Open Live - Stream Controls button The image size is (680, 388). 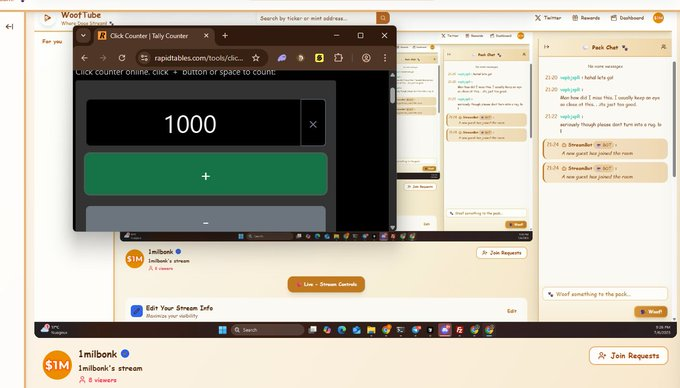[x=326, y=284]
